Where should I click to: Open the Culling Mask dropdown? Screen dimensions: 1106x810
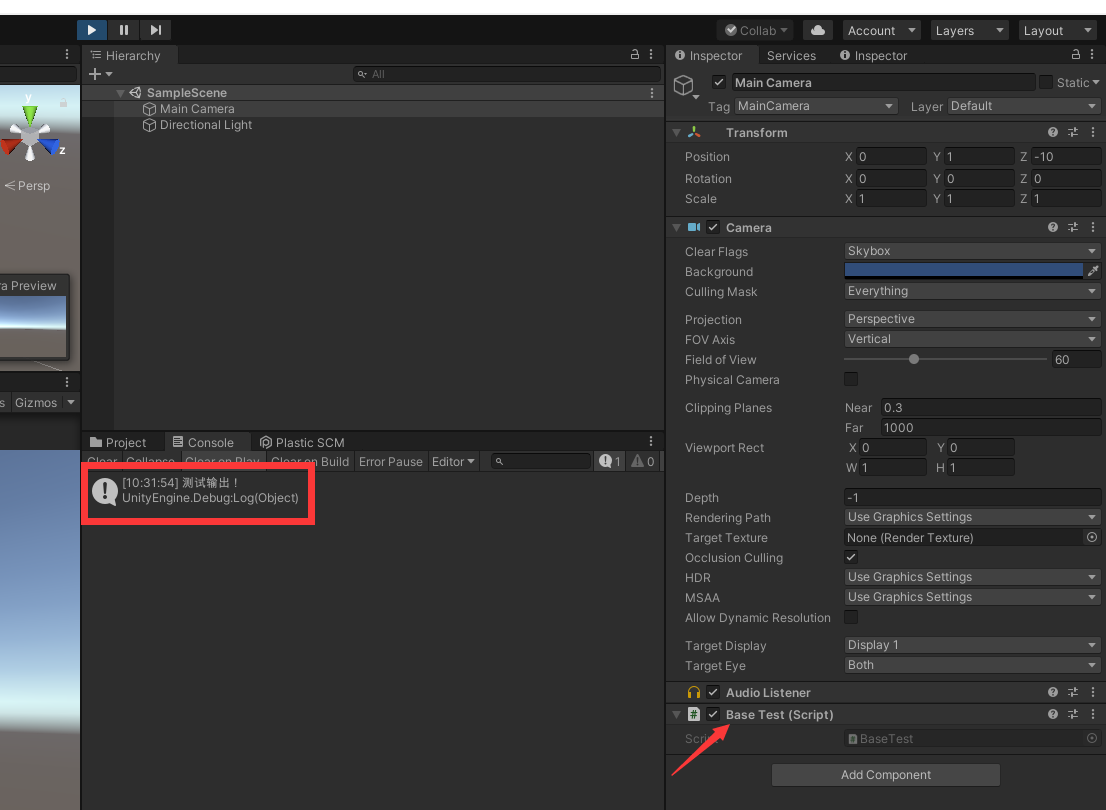coord(972,291)
